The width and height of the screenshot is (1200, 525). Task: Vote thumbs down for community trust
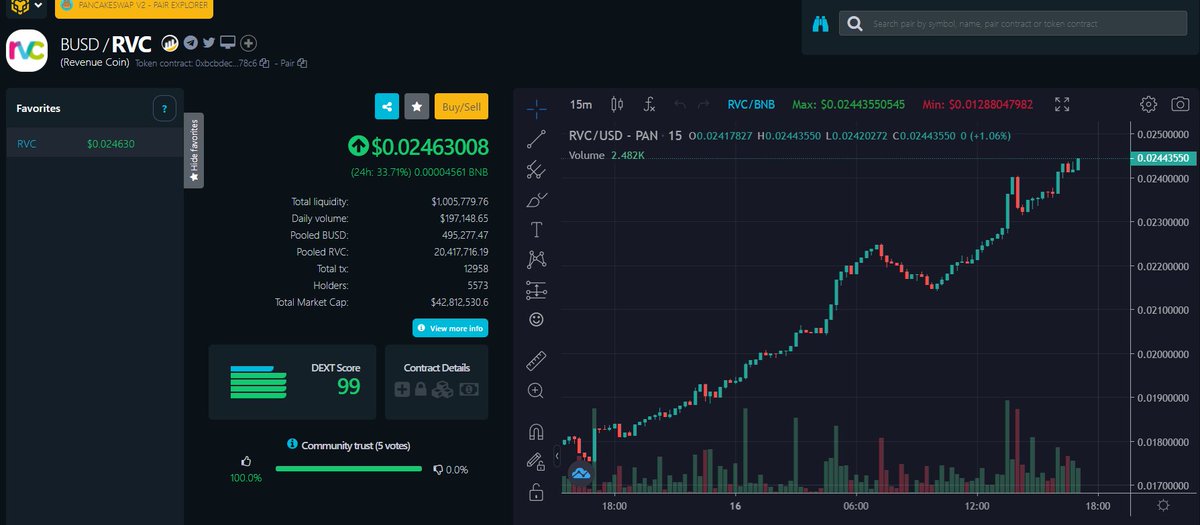click(438, 469)
